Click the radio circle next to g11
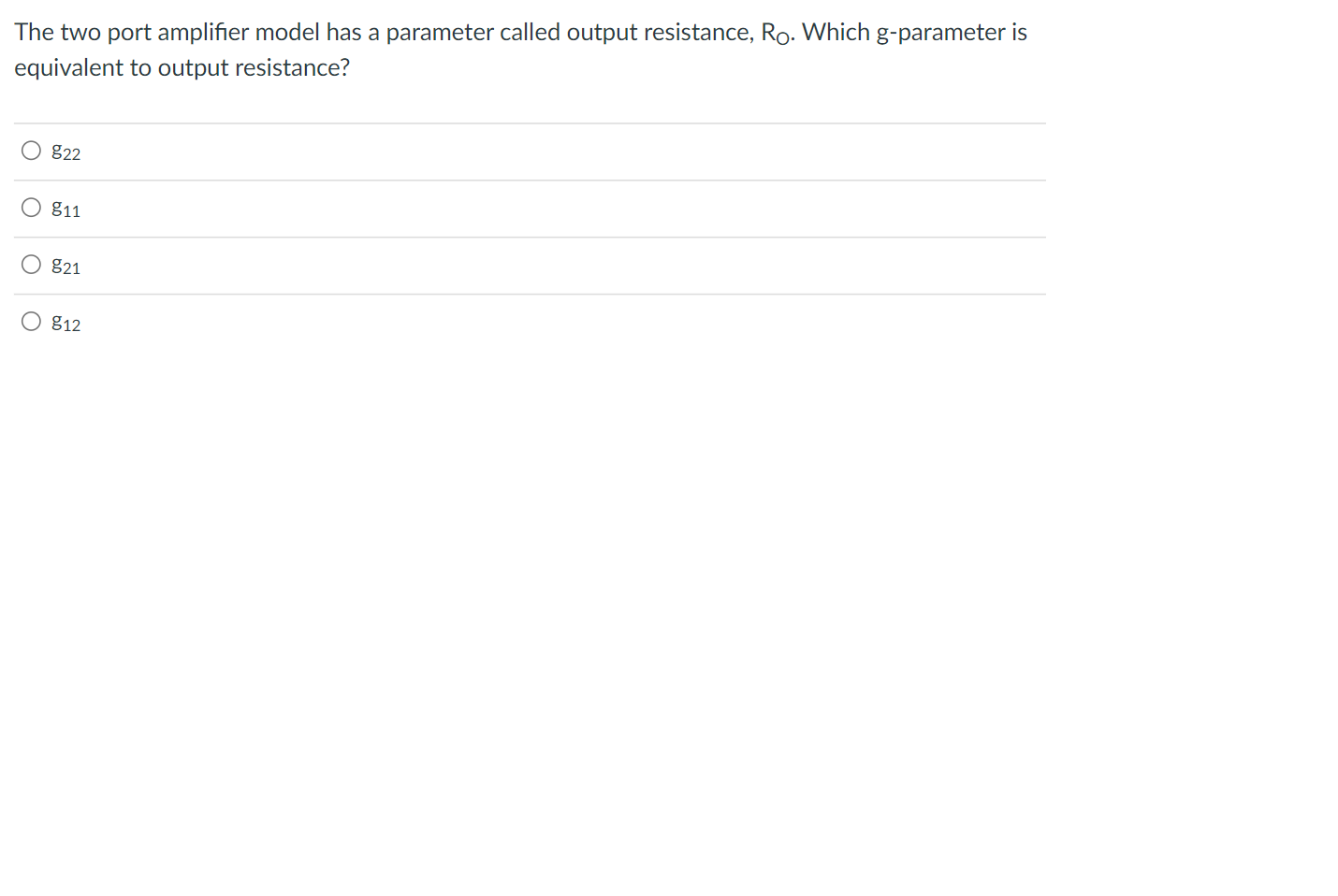Image resolution: width=1338 pixels, height=896 pixels. [x=30, y=207]
